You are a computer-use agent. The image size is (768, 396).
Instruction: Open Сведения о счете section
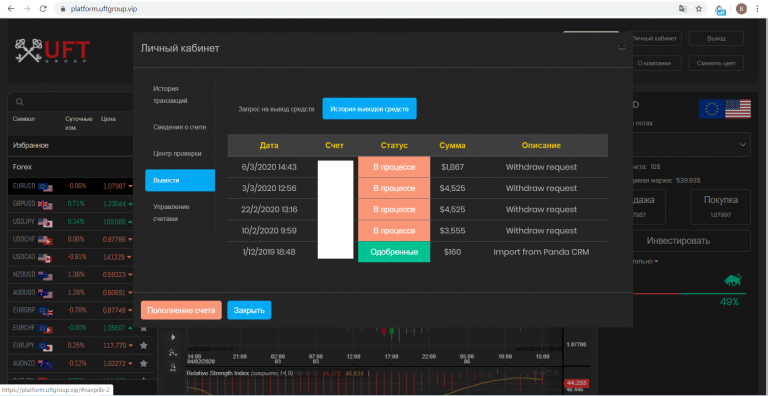180,127
